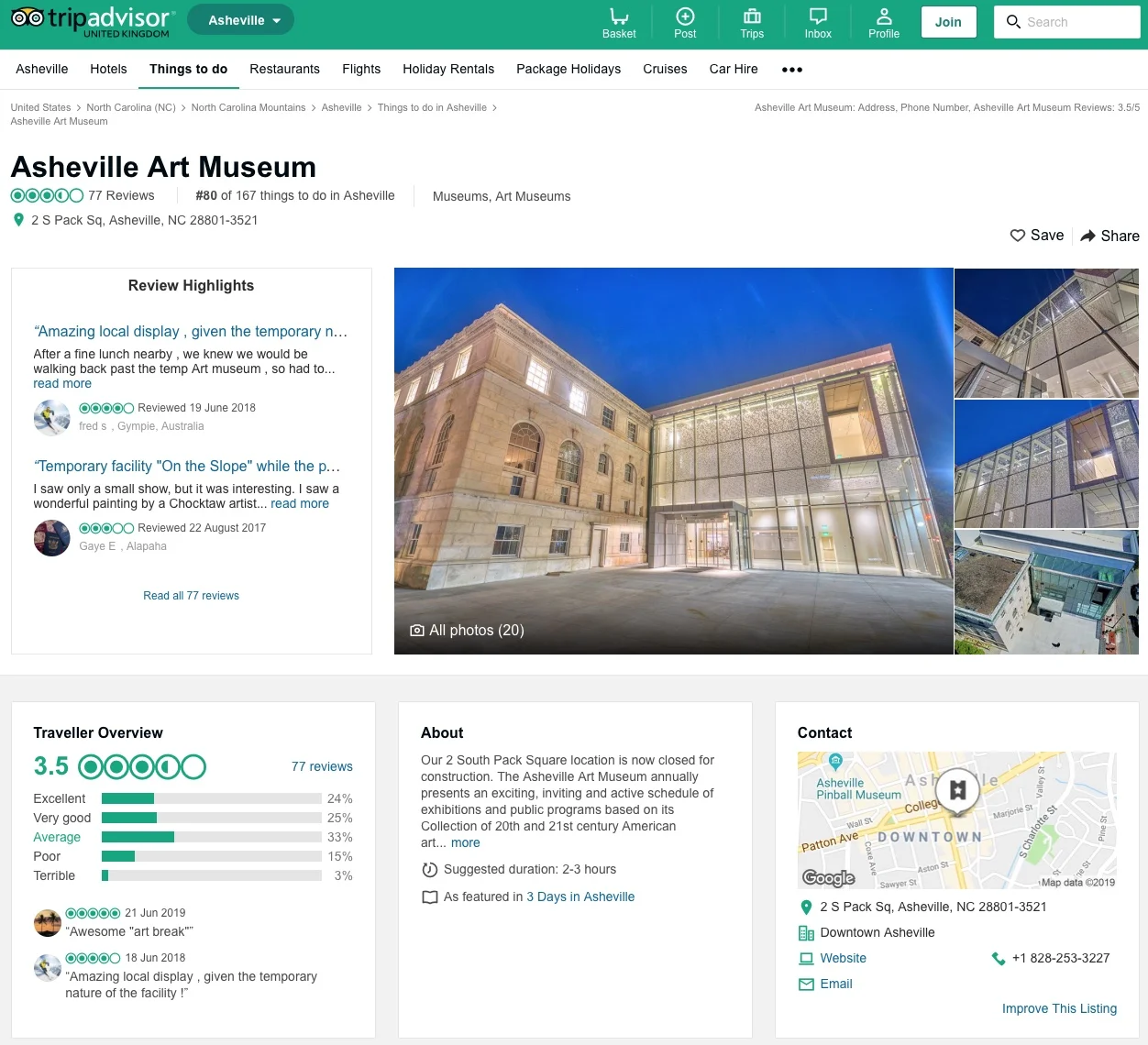Open the Inbox message icon
The image size is (1148, 1045).
[818, 16]
